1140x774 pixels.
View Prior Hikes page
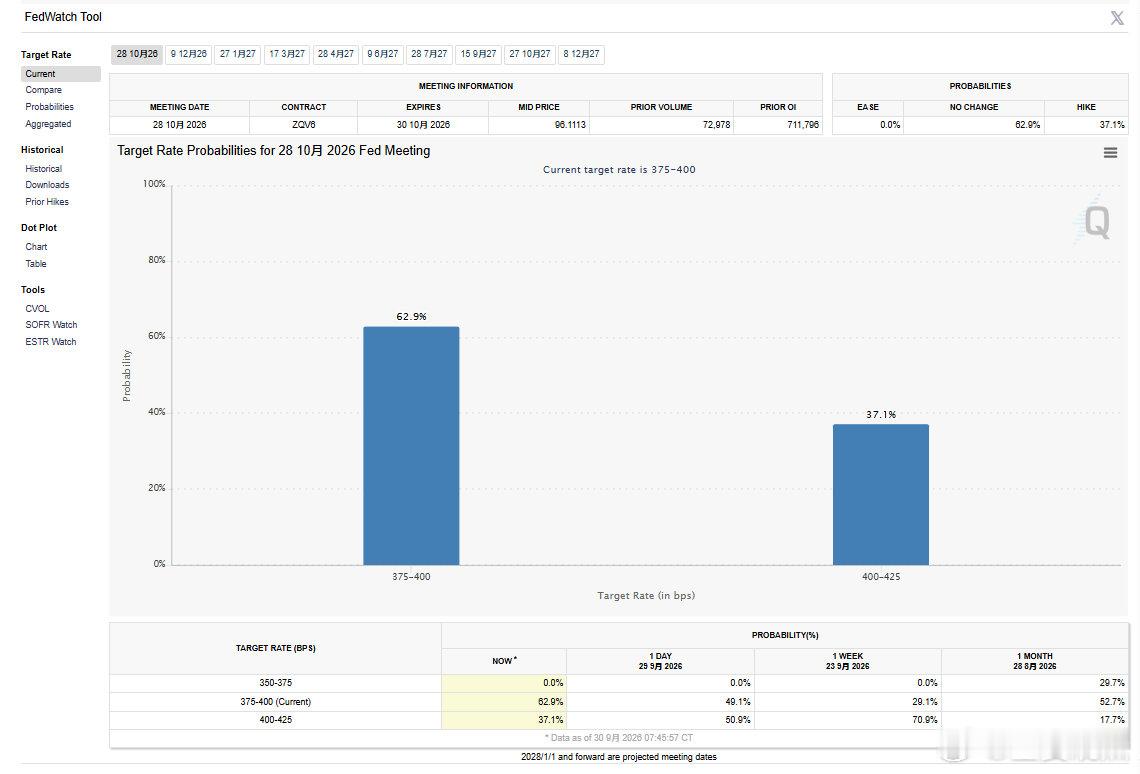coord(47,202)
